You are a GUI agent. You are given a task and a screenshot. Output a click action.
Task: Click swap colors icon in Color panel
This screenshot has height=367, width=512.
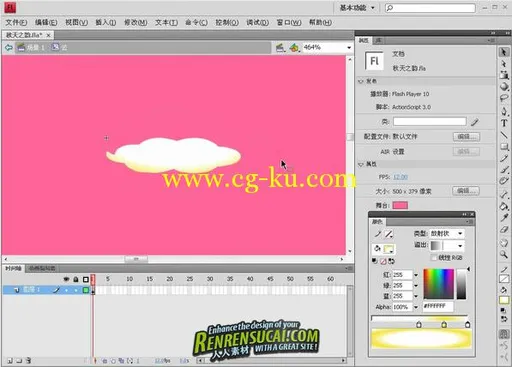coord(392,261)
